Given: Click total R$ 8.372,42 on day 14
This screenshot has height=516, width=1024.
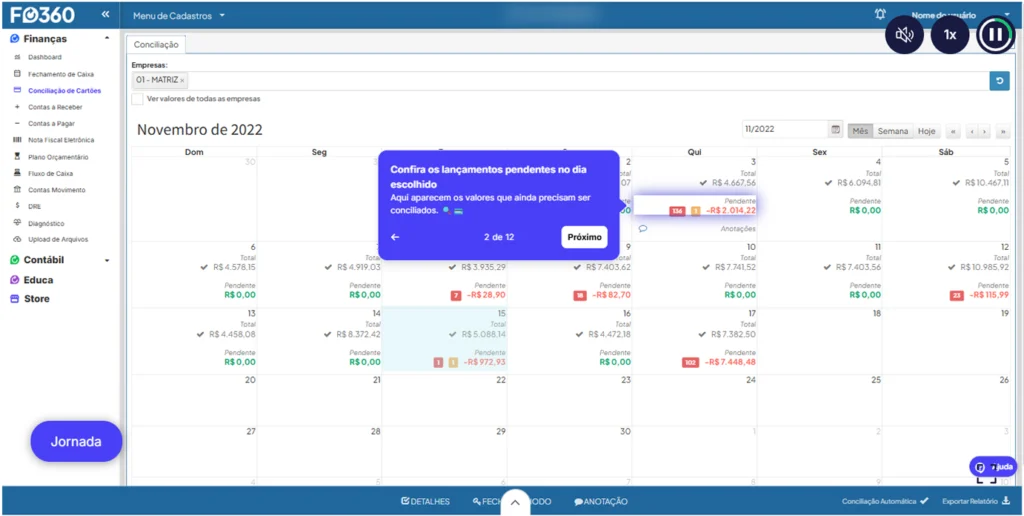Looking at the screenshot, I should tap(357, 334).
